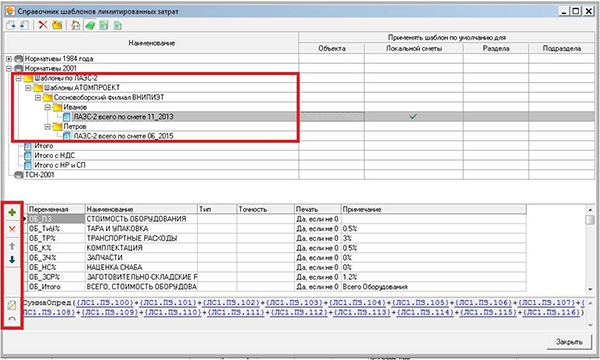Add a variable with the green plus icon
Viewport: 600px width, 360px height.
pyautogui.click(x=12, y=212)
